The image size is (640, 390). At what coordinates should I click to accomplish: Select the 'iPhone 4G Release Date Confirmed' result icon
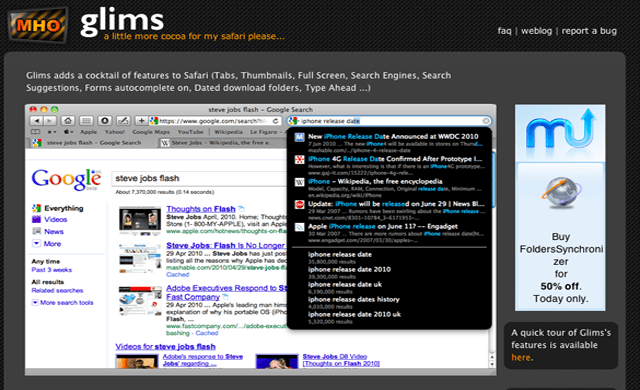(300, 160)
